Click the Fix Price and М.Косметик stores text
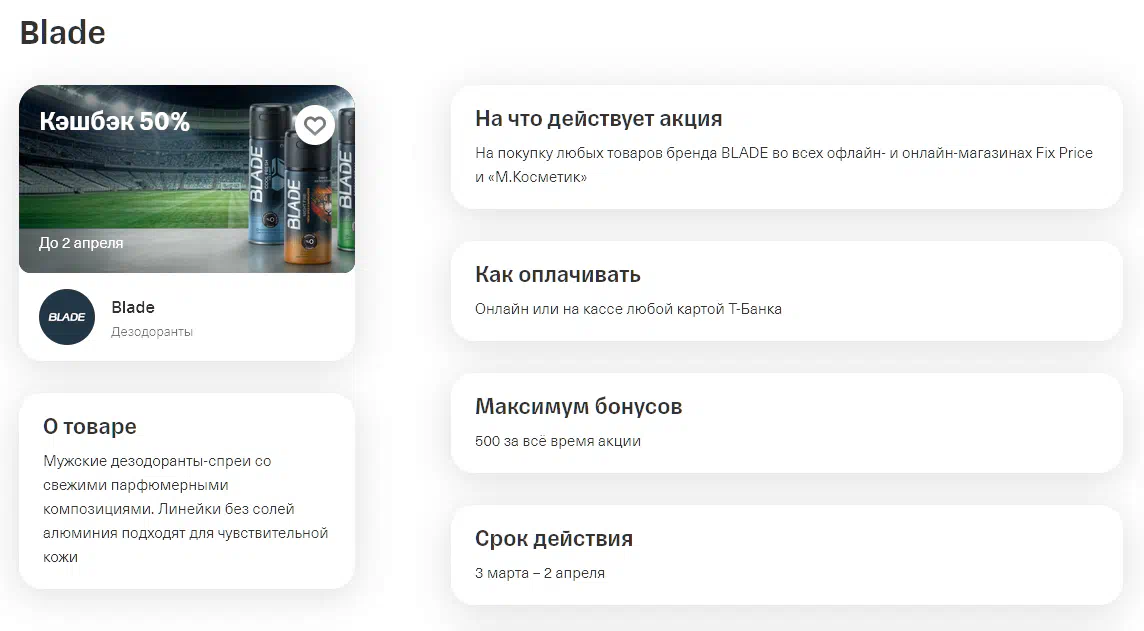Screen dimensions: 1144x631 (x=784, y=165)
